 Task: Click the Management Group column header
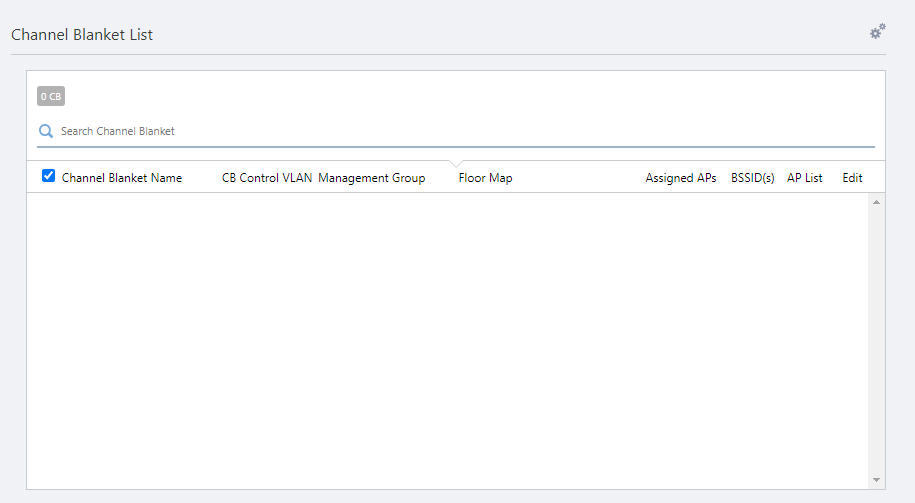click(x=371, y=178)
